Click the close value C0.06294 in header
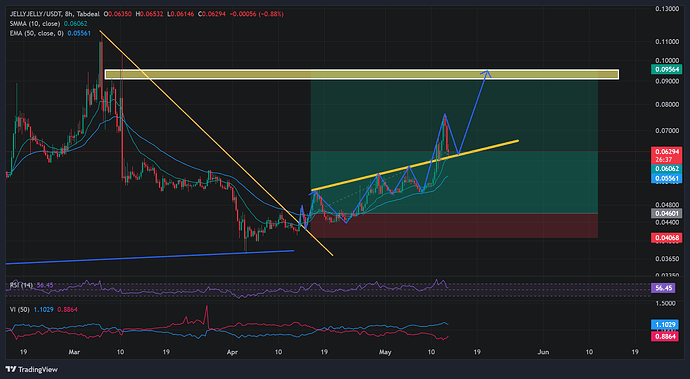This screenshot has height=379, width=690. point(212,14)
